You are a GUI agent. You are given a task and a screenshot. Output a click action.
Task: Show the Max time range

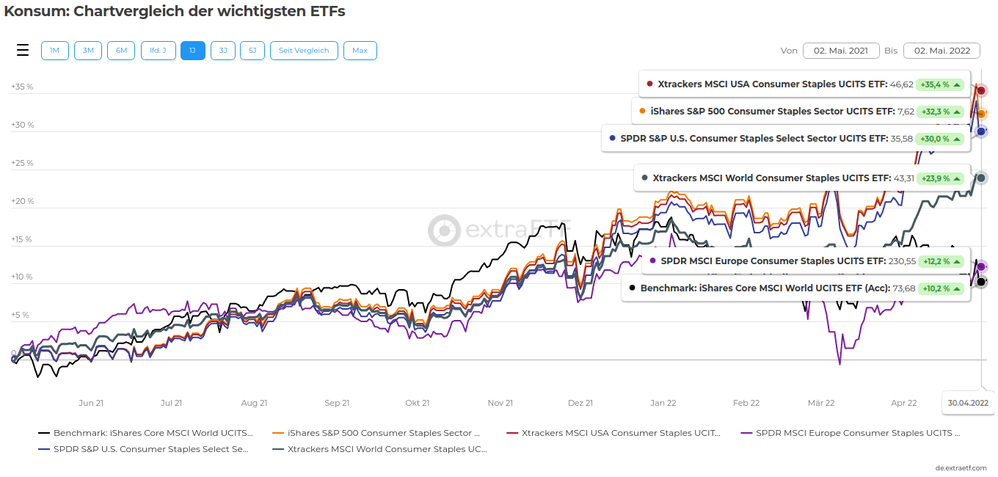(x=360, y=50)
